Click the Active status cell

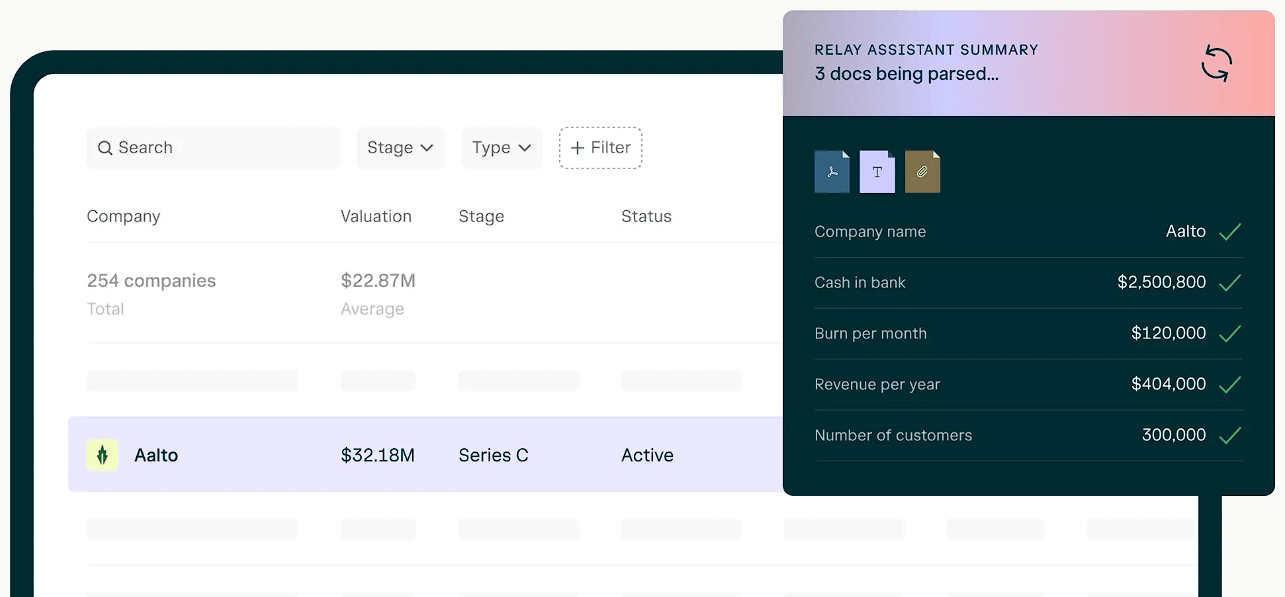[x=647, y=455]
